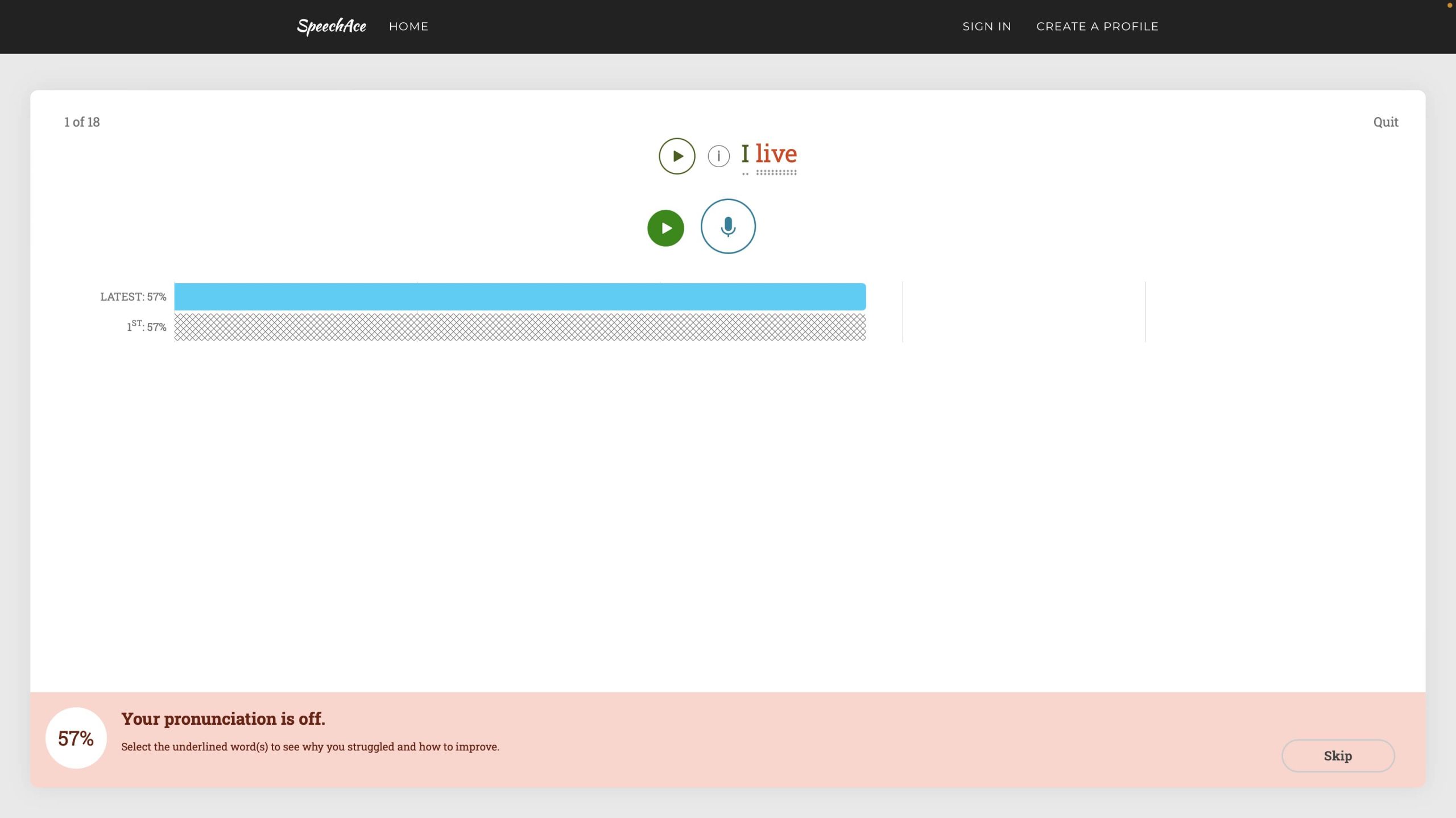This screenshot has width=1456, height=818.
Task: Play the reference audio with the outlined play icon
Action: click(x=677, y=156)
